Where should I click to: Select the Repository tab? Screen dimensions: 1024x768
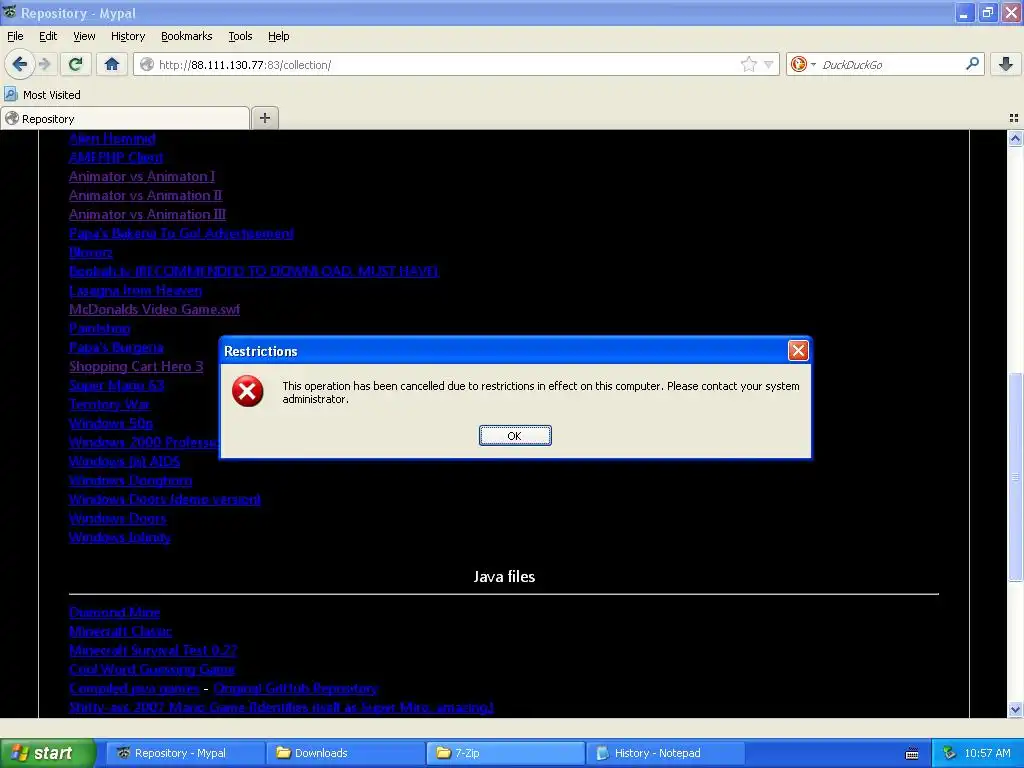point(125,119)
